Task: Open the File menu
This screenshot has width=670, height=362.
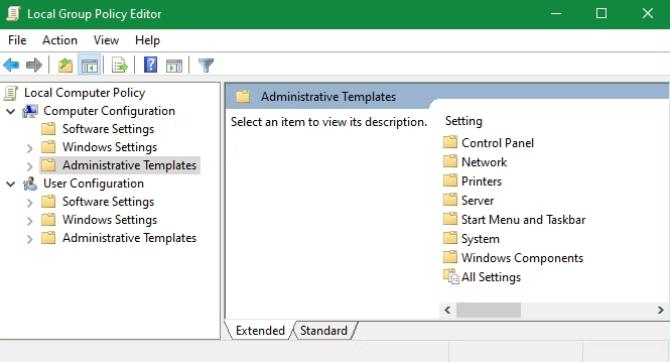Action: click(17, 40)
